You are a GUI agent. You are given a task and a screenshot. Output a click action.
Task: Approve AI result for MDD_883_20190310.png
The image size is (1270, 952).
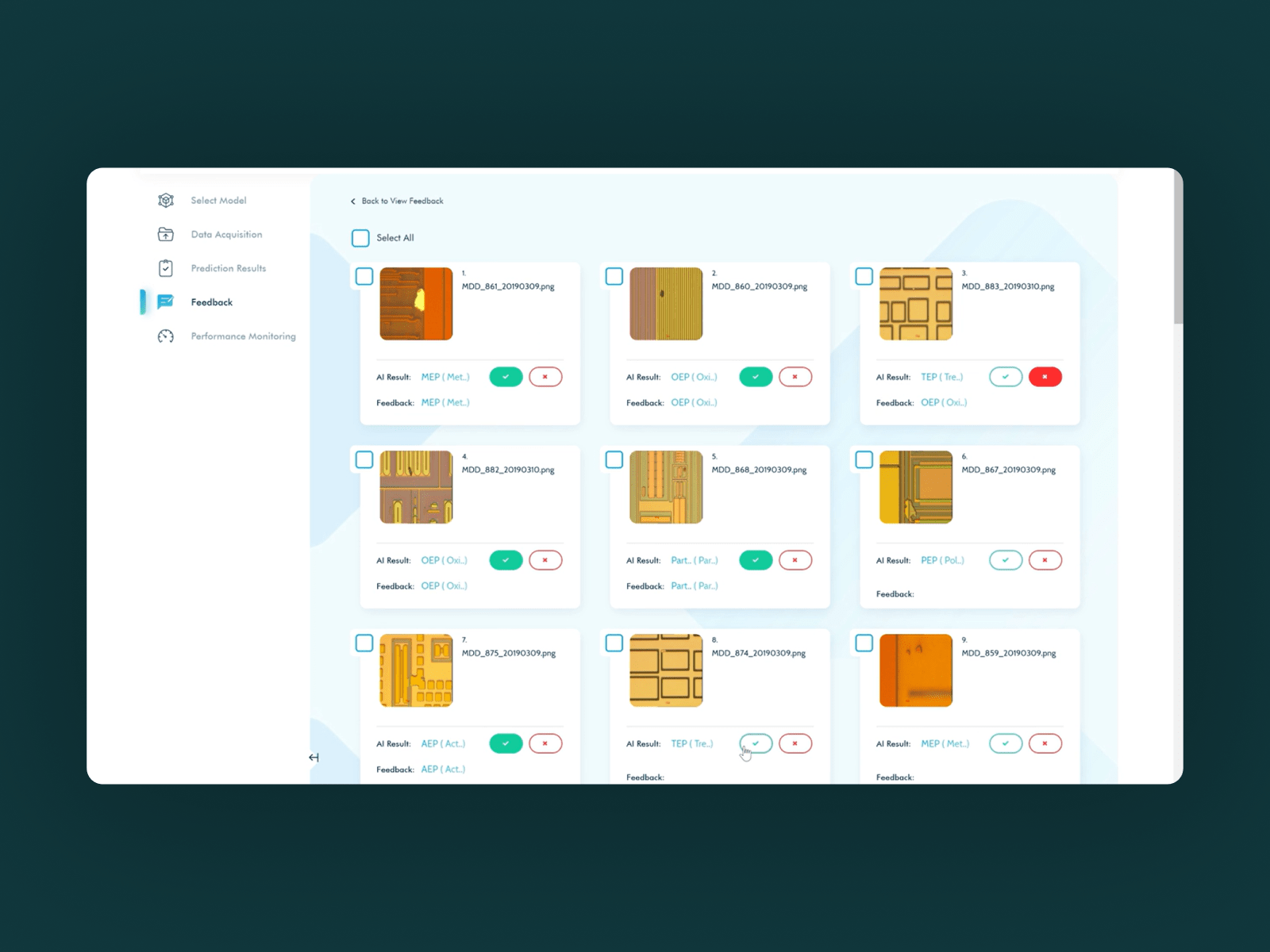click(x=1006, y=377)
